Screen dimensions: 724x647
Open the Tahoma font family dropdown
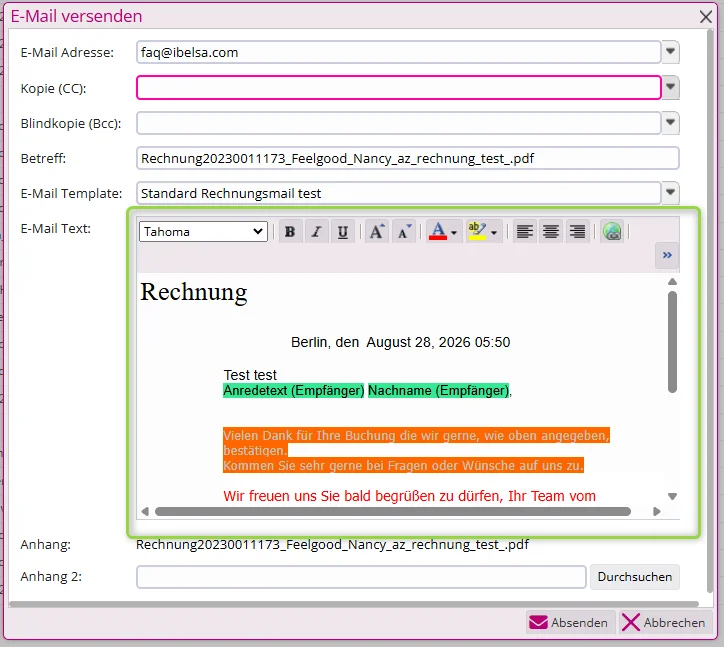tap(203, 231)
